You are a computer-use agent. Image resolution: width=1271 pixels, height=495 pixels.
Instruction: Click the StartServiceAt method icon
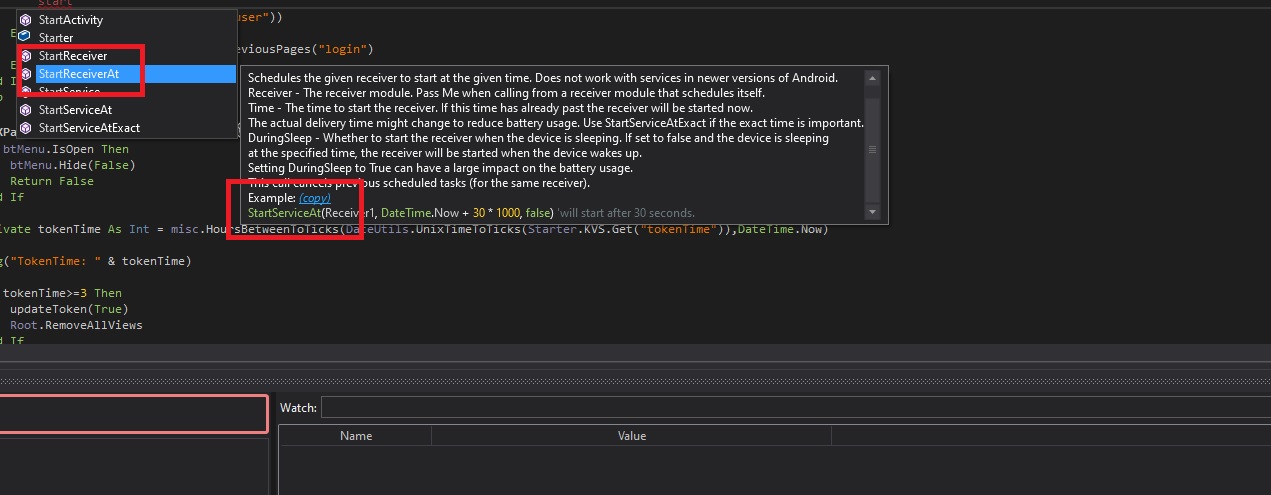[x=25, y=110]
